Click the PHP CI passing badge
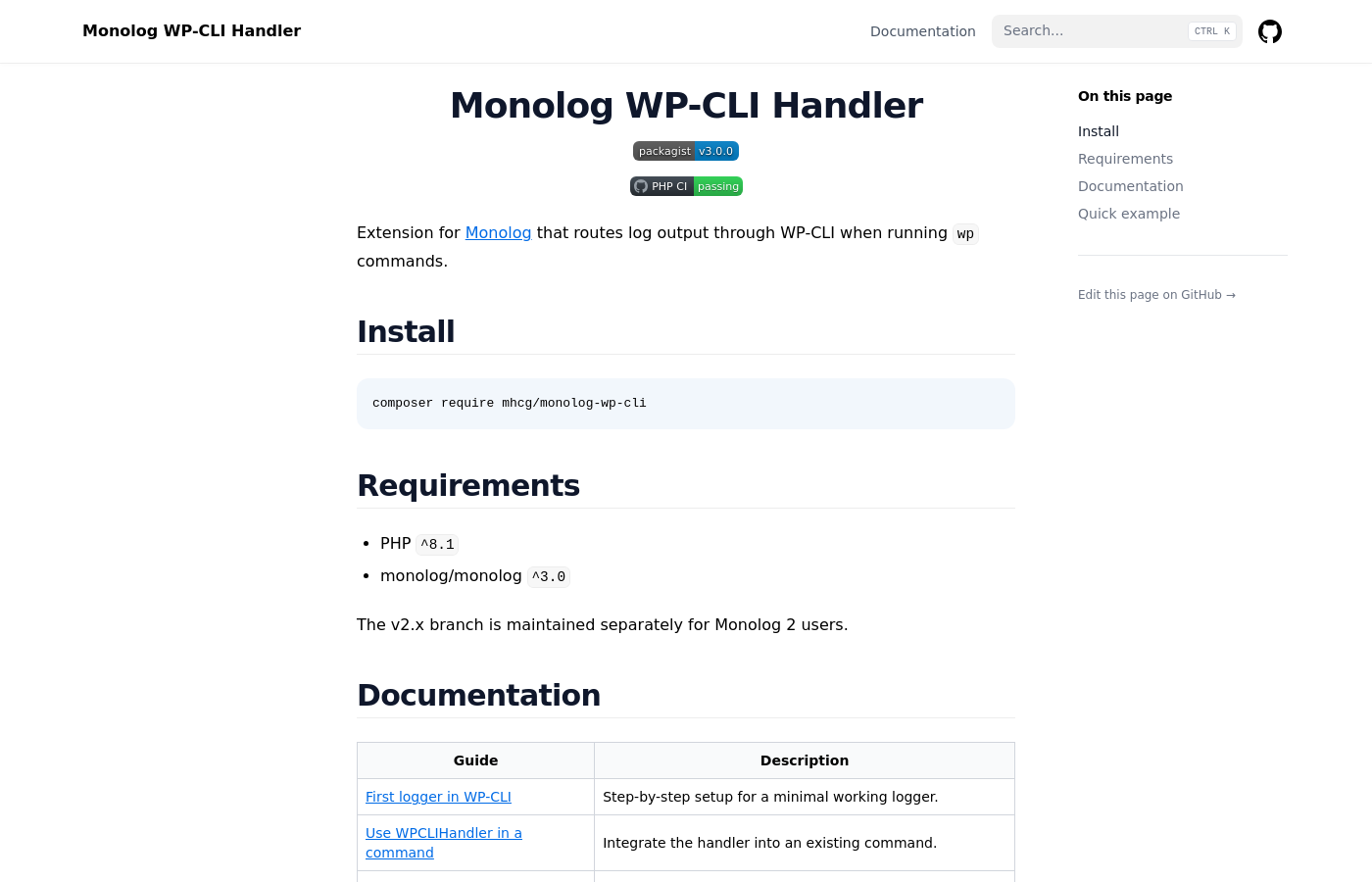The width and height of the screenshot is (1372, 882). [686, 186]
